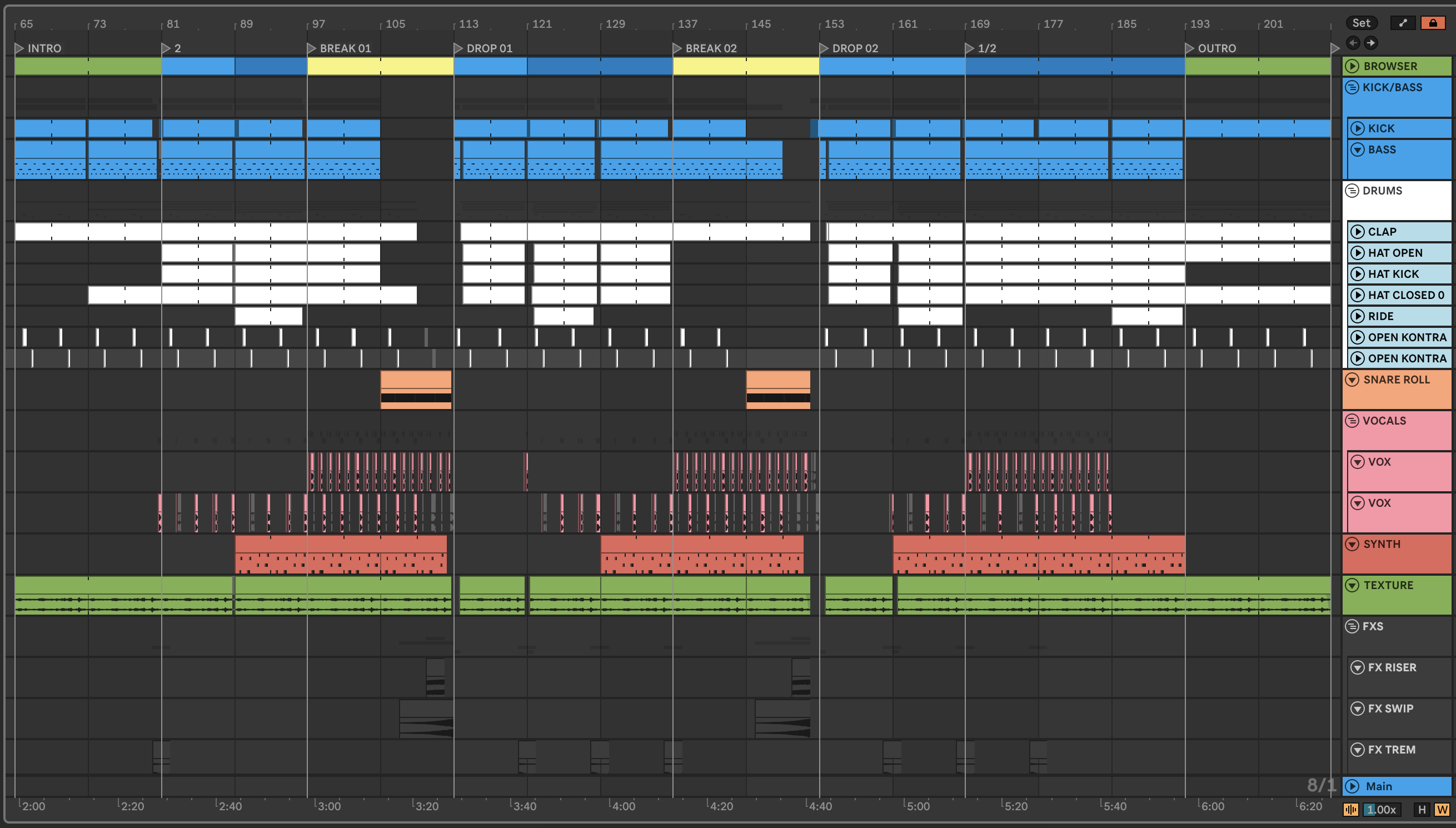Click the Set locator button
This screenshot has height=828, width=1456.
[x=1362, y=23]
